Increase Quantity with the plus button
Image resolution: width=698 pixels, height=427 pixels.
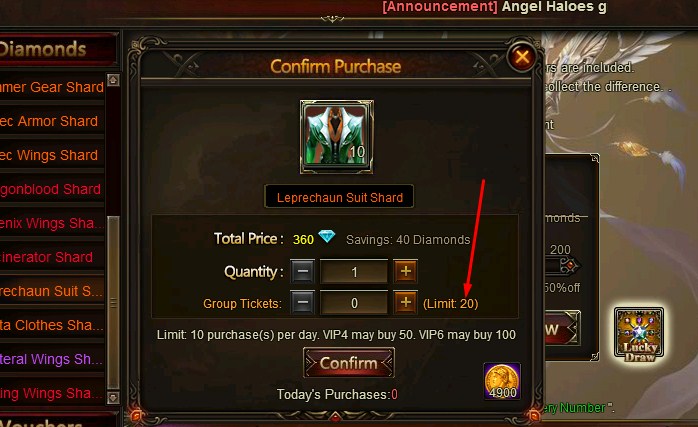tap(406, 271)
